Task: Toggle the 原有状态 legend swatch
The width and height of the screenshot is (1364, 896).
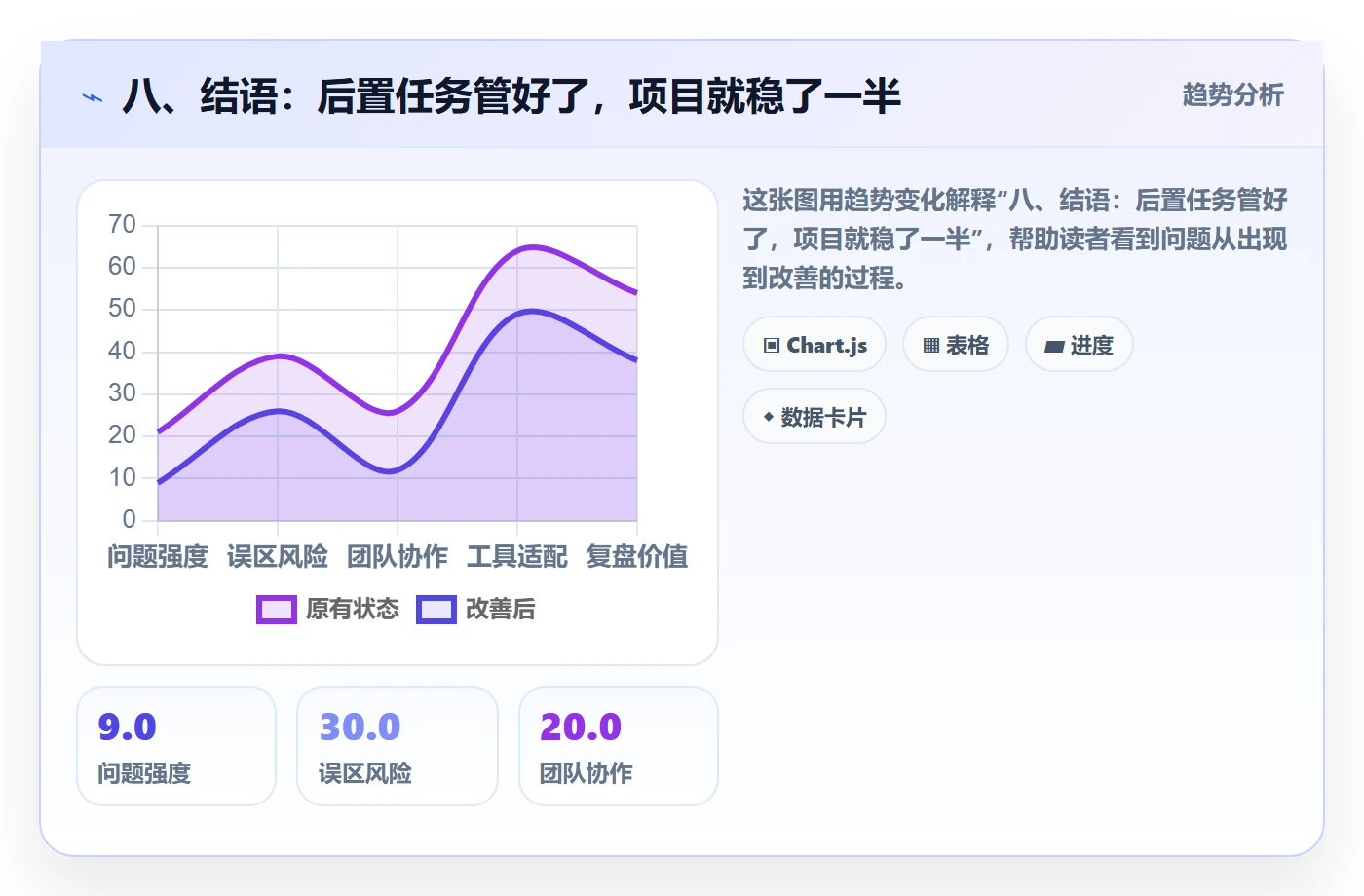Action: coord(277,610)
